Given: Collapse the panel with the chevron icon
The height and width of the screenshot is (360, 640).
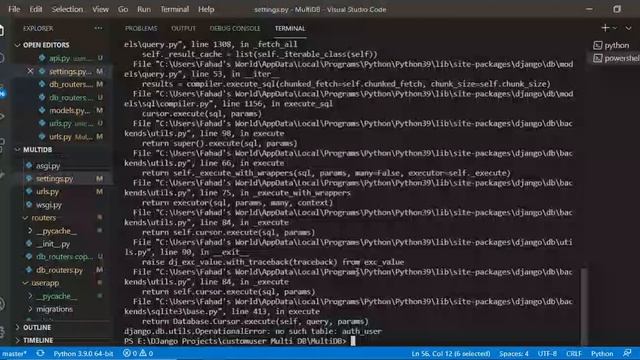Looking at the screenshot, I should (629, 28).
